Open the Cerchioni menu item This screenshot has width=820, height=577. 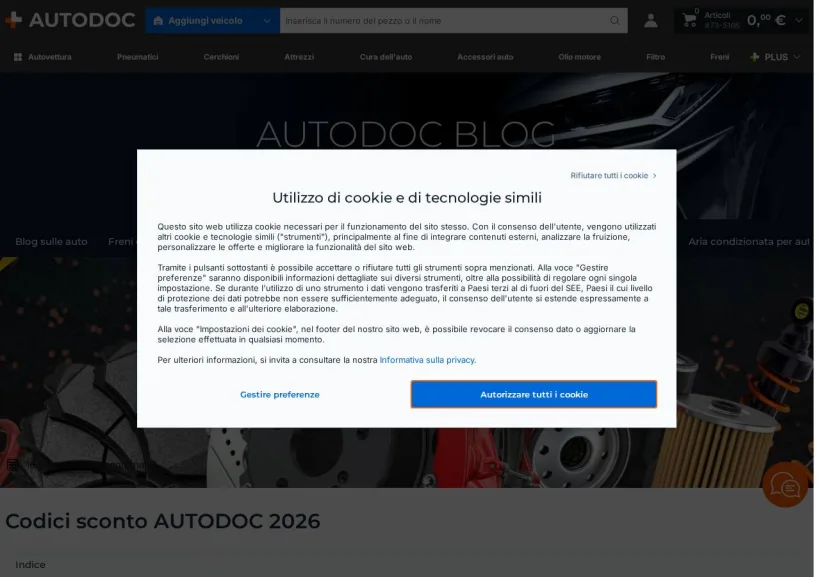point(221,57)
